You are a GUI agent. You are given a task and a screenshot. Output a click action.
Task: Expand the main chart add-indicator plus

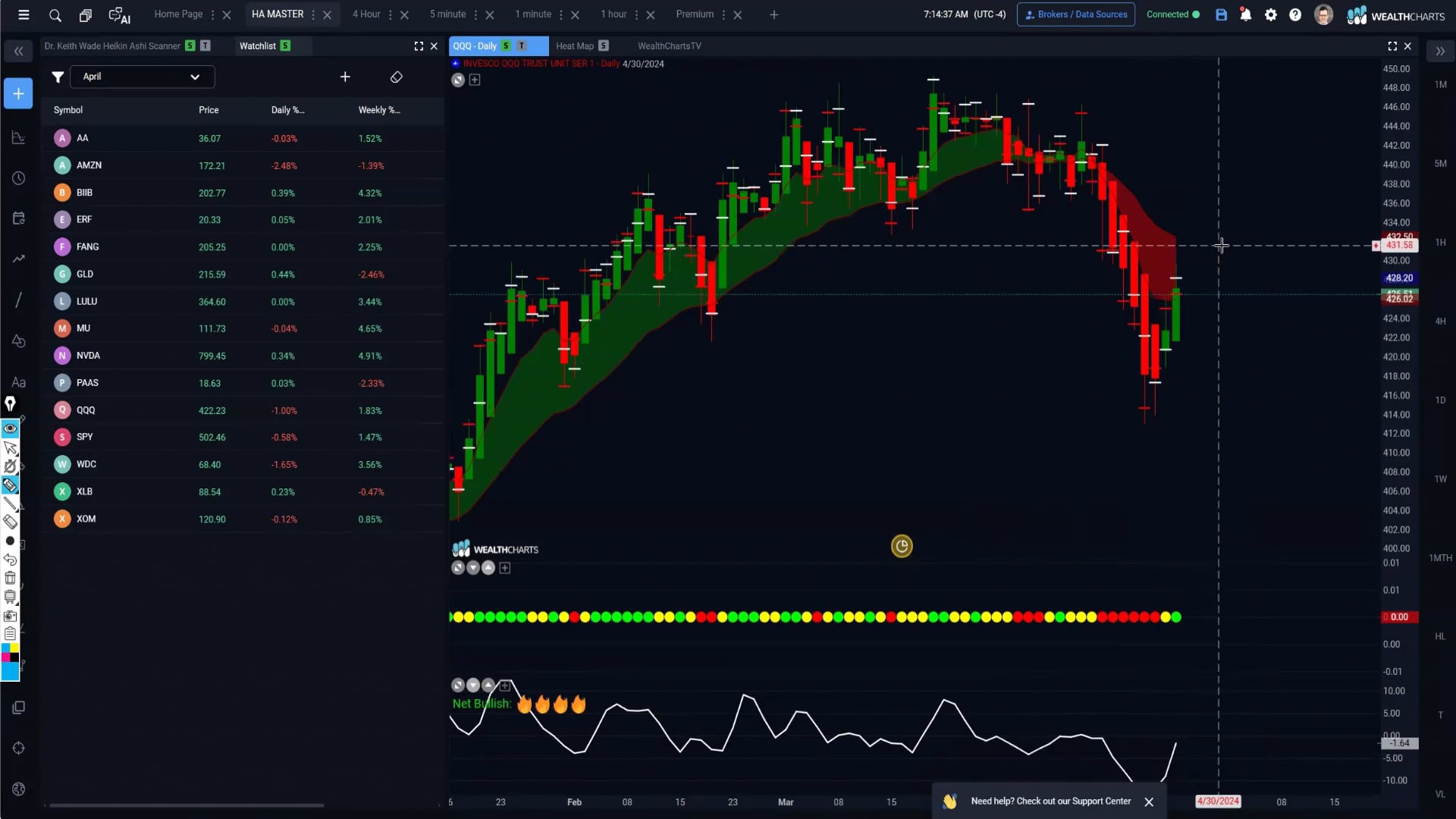(475, 80)
